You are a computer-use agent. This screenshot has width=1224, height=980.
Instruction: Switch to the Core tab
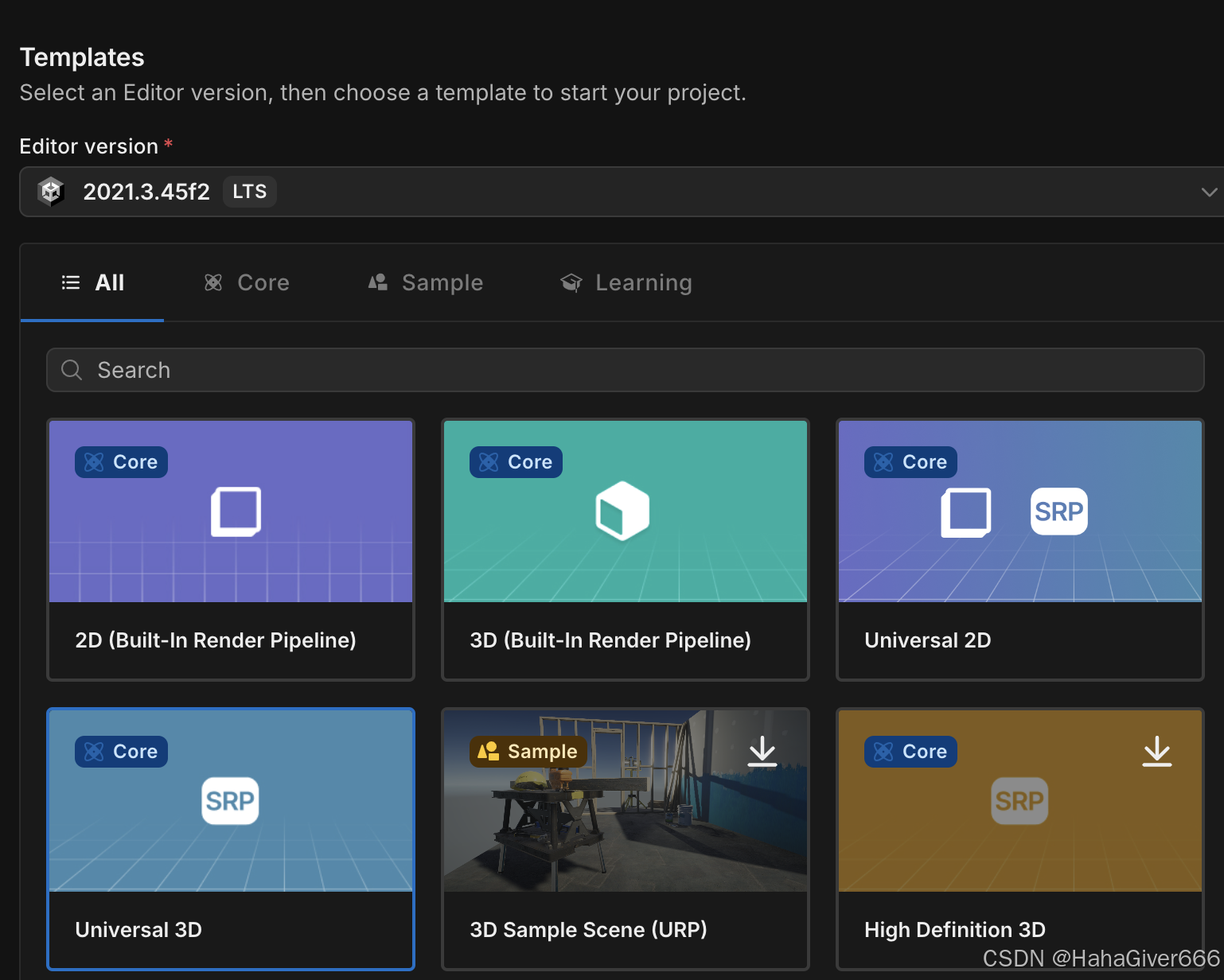[x=247, y=282]
